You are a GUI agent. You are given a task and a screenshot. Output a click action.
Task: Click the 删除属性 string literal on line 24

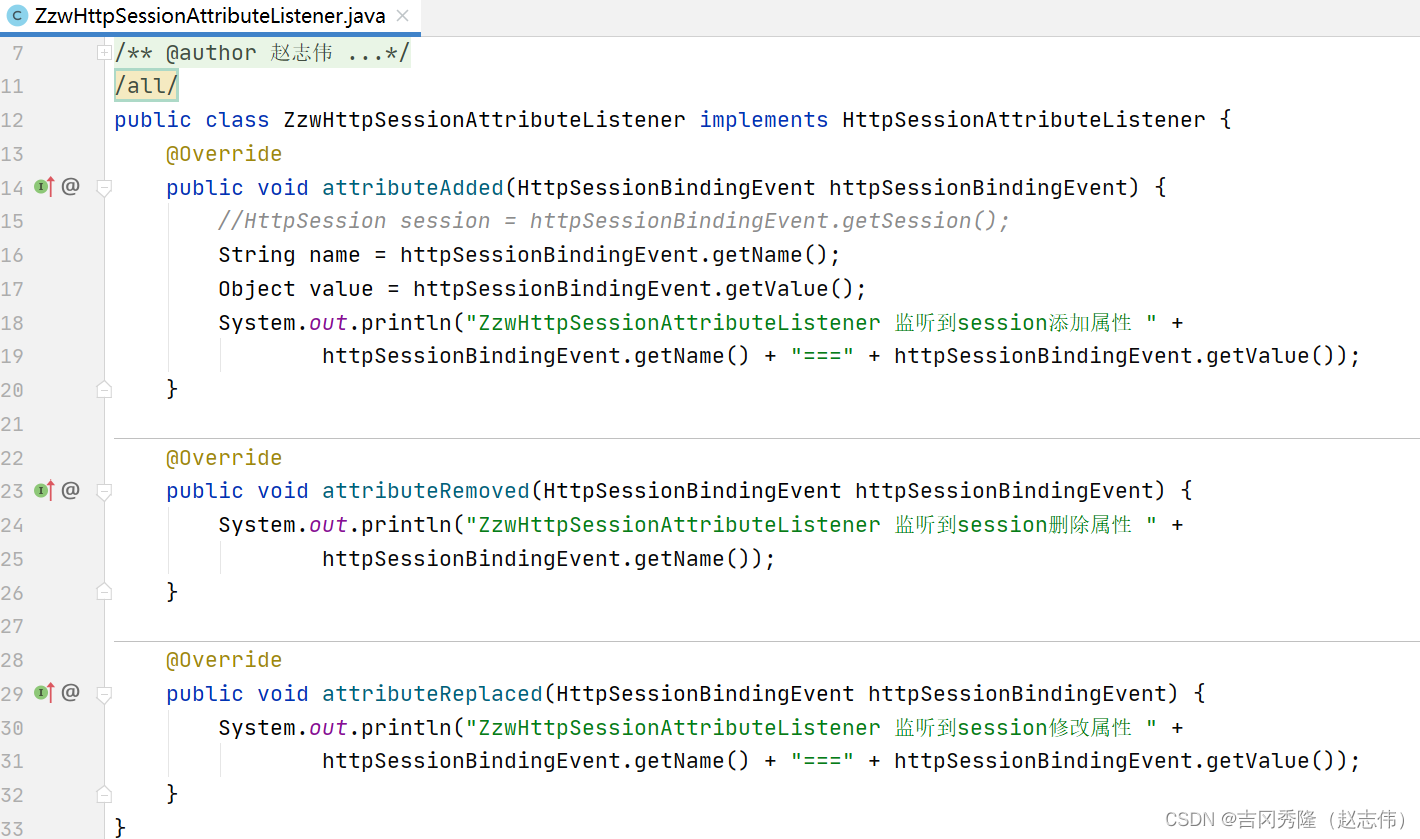point(812,525)
